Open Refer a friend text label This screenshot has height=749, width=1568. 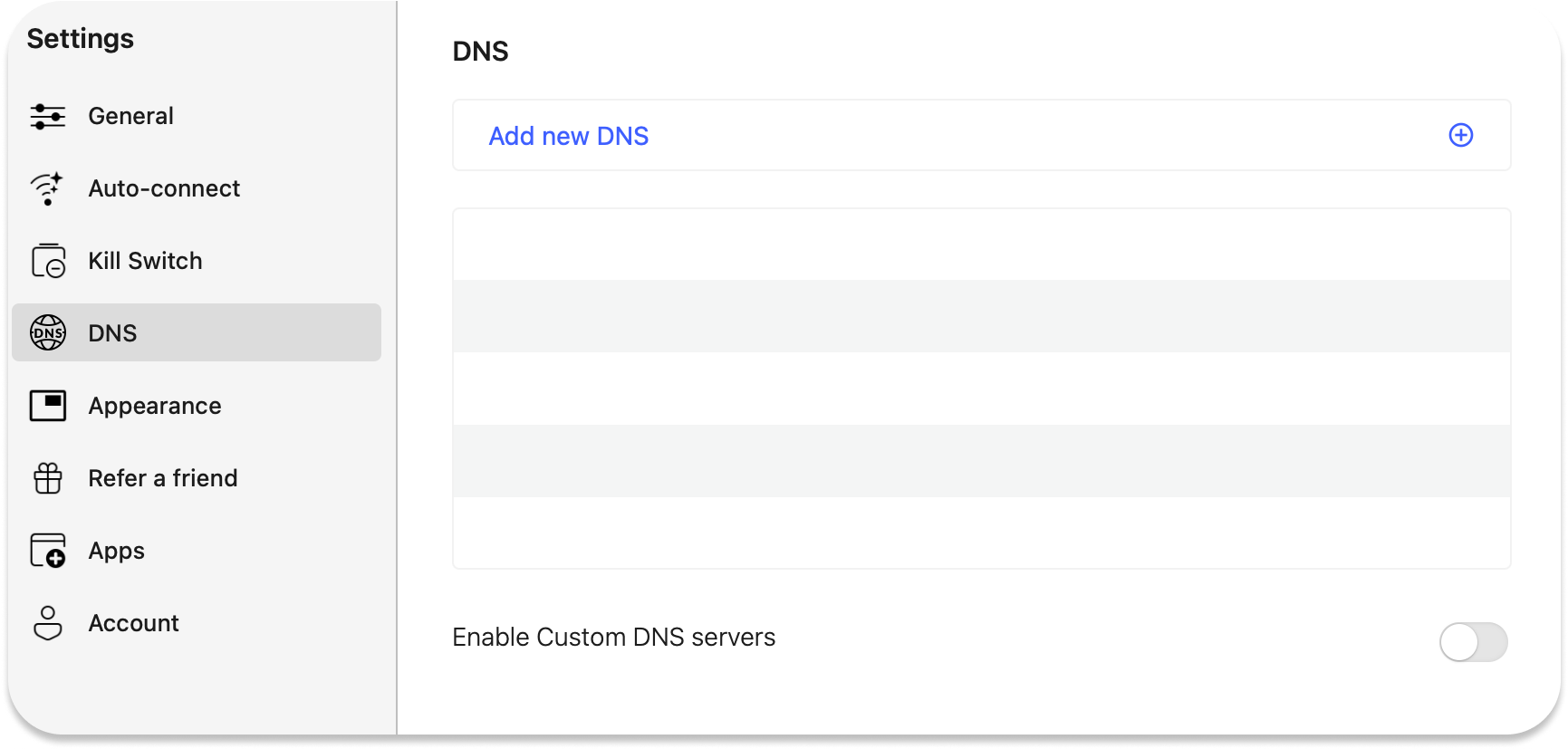pyautogui.click(x=162, y=478)
